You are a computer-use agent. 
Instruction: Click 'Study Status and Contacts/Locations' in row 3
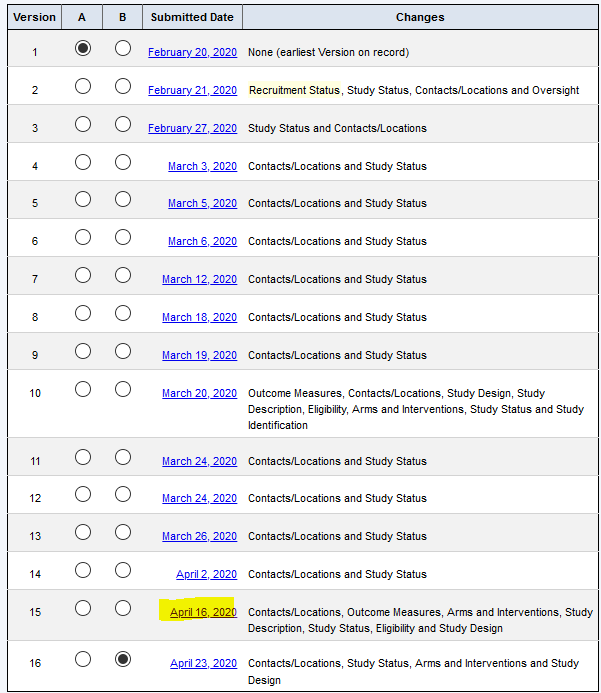tap(337, 128)
